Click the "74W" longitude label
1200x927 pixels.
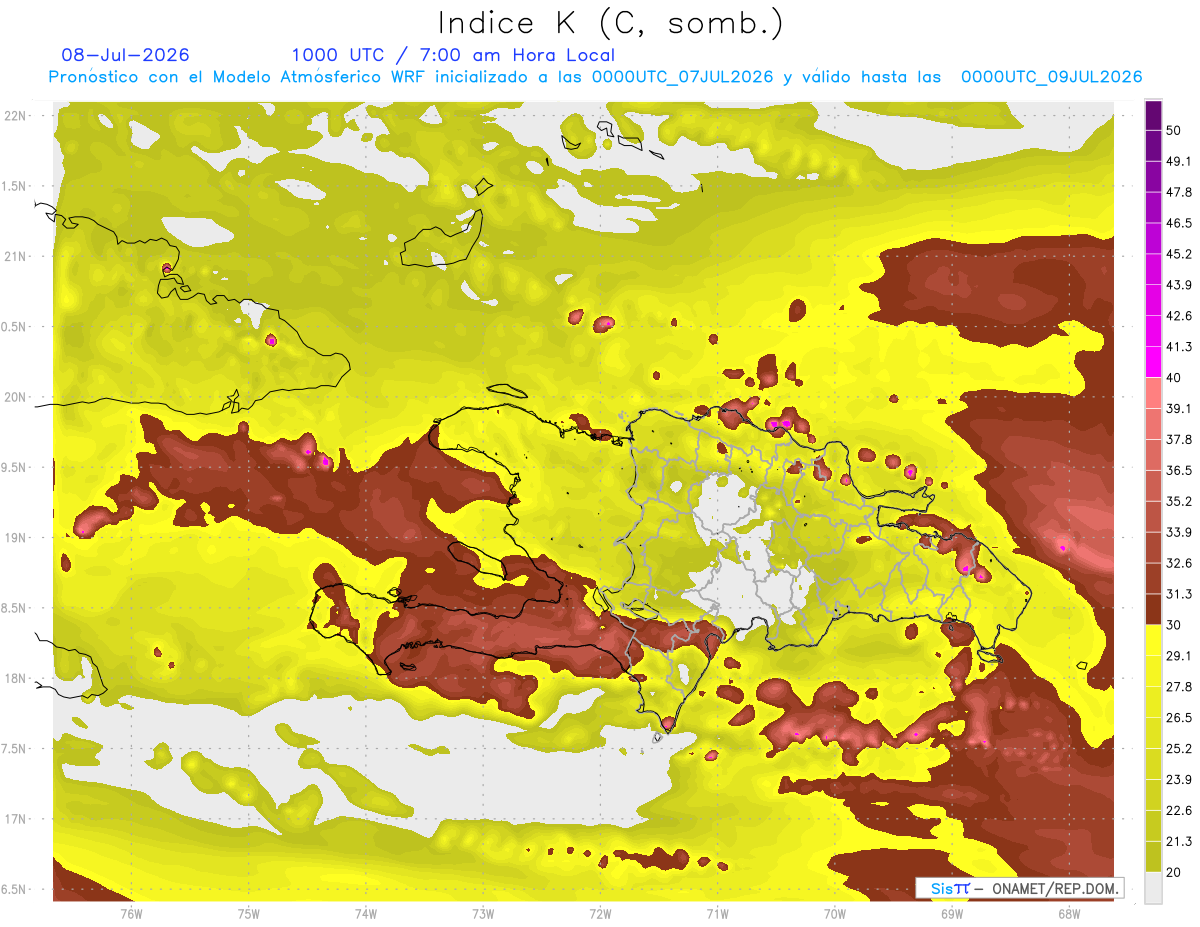click(x=366, y=913)
